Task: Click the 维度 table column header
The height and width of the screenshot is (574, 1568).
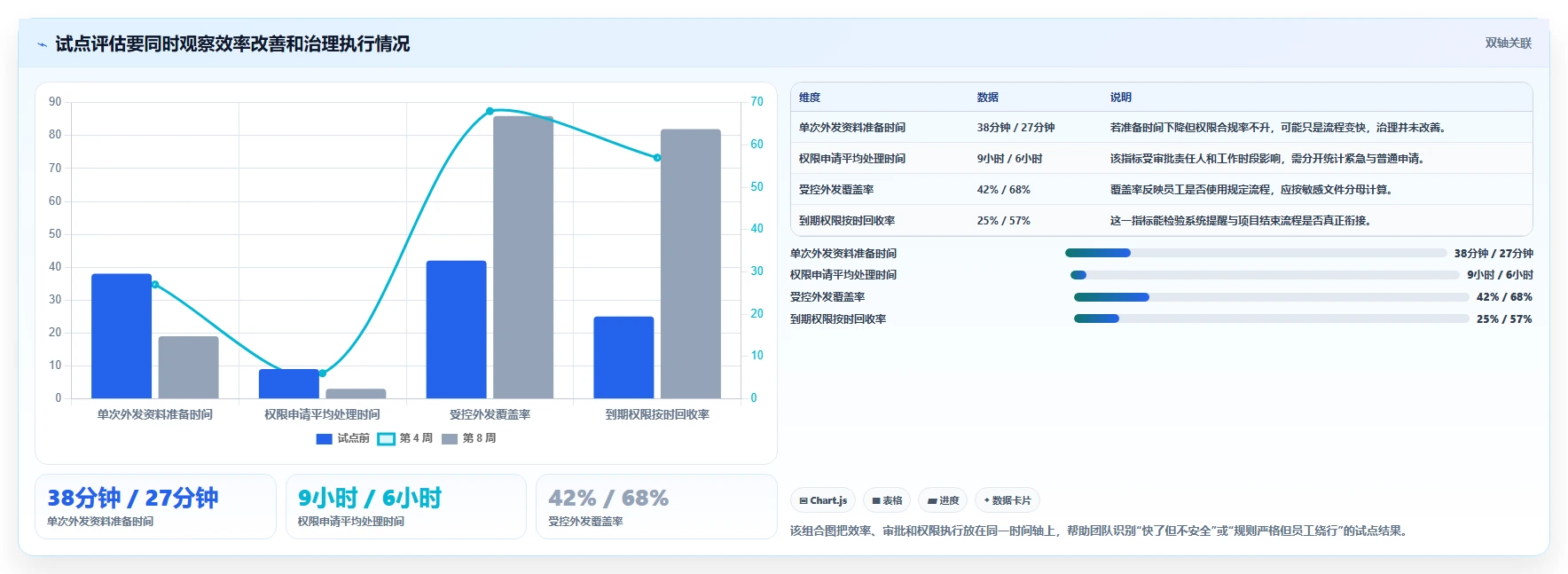Action: coord(810,98)
